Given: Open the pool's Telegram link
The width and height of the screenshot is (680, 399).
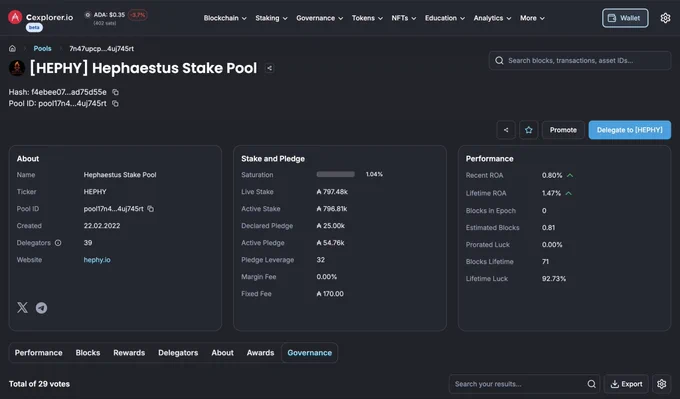Looking at the screenshot, I should pos(41,307).
